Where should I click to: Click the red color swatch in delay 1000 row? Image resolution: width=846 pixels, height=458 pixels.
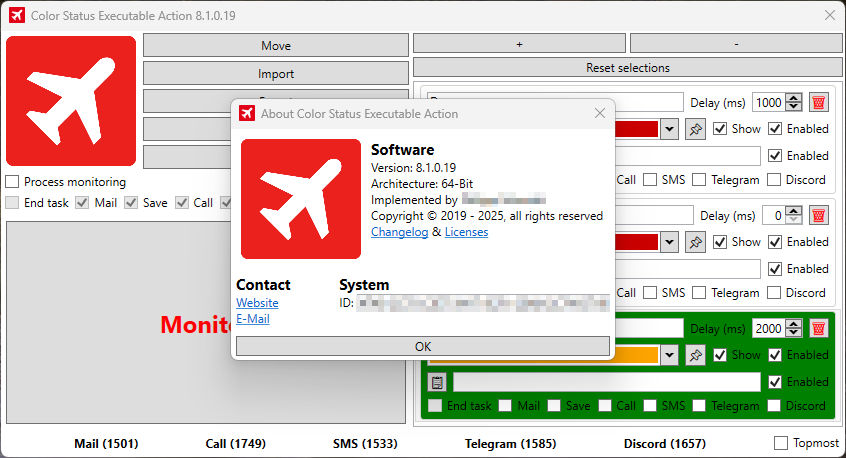(636, 129)
